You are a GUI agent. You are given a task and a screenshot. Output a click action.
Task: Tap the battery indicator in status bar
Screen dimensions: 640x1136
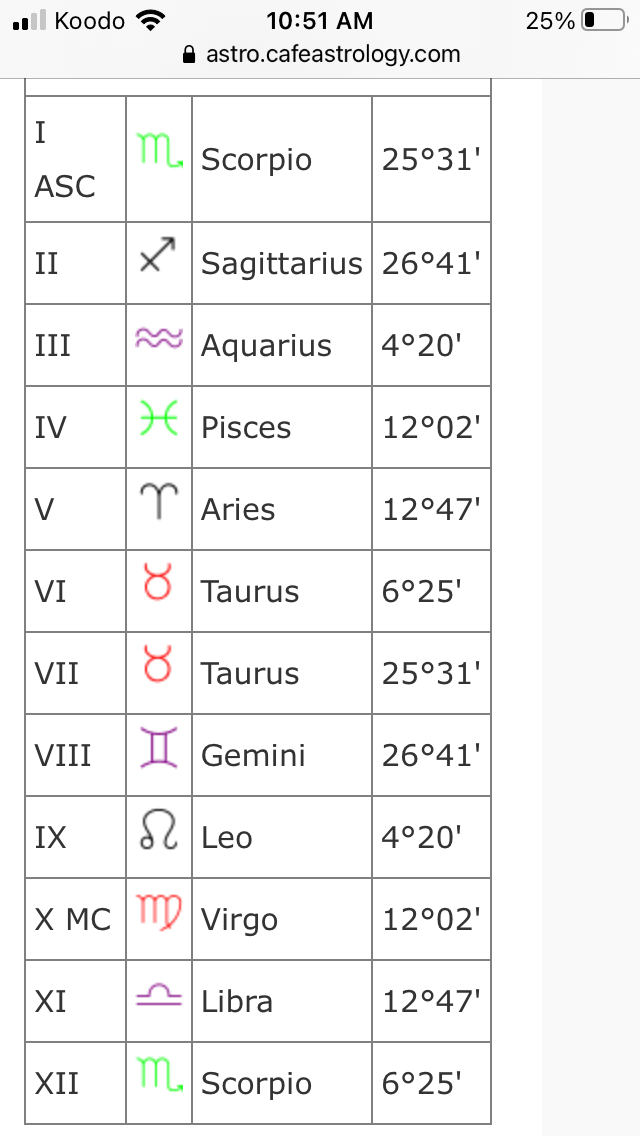click(604, 20)
